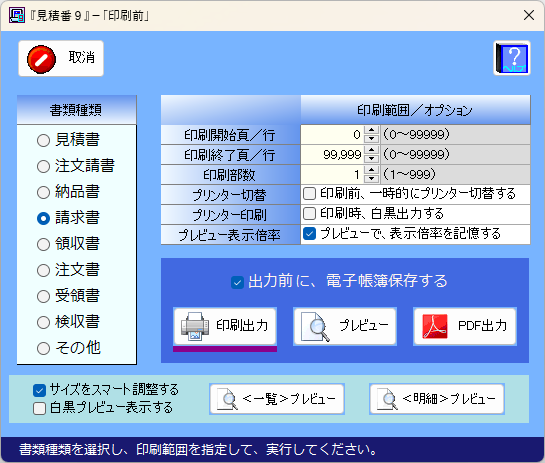Open the help book icon

tap(512, 58)
